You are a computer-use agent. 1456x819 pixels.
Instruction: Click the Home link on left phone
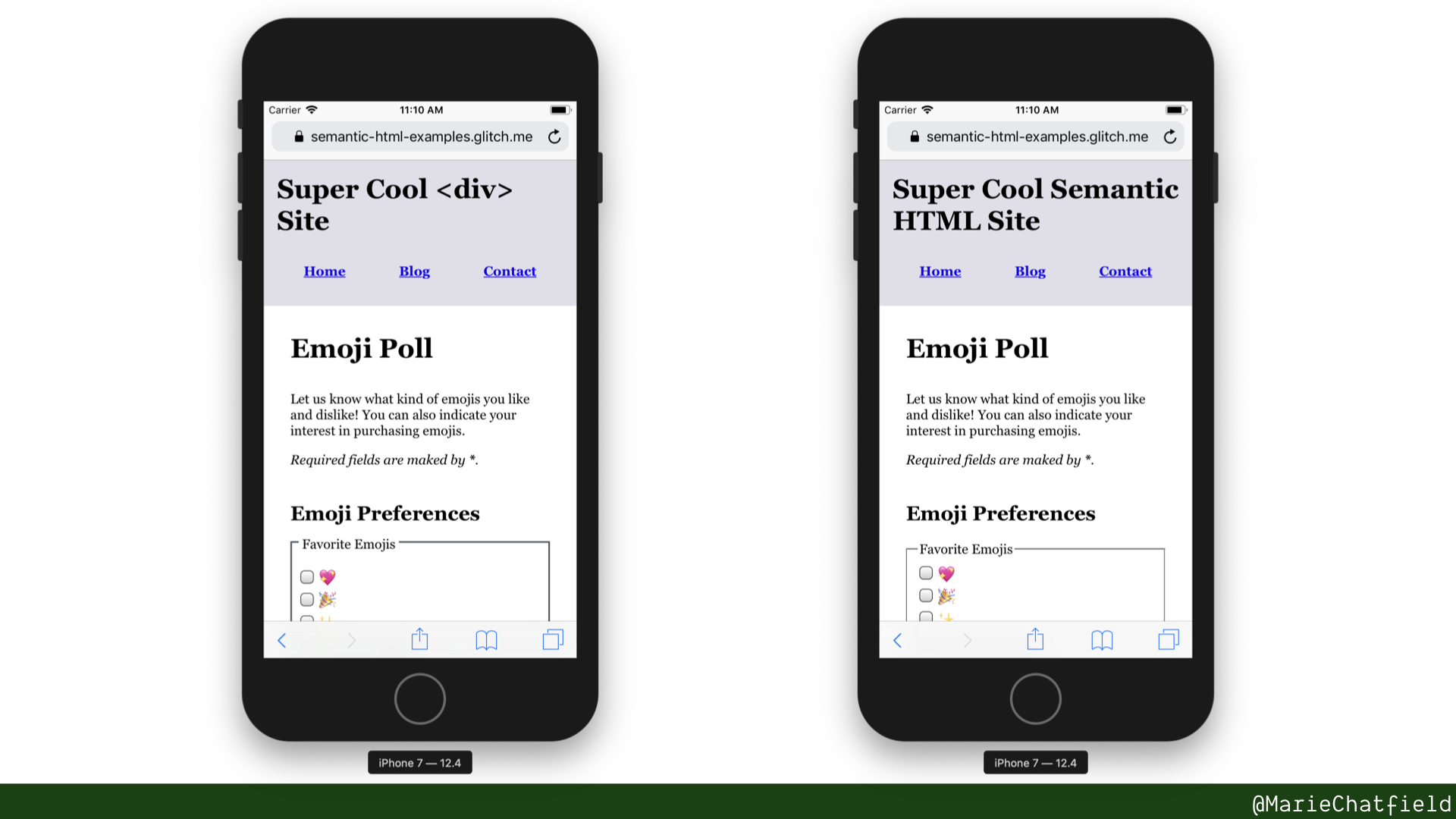click(324, 270)
